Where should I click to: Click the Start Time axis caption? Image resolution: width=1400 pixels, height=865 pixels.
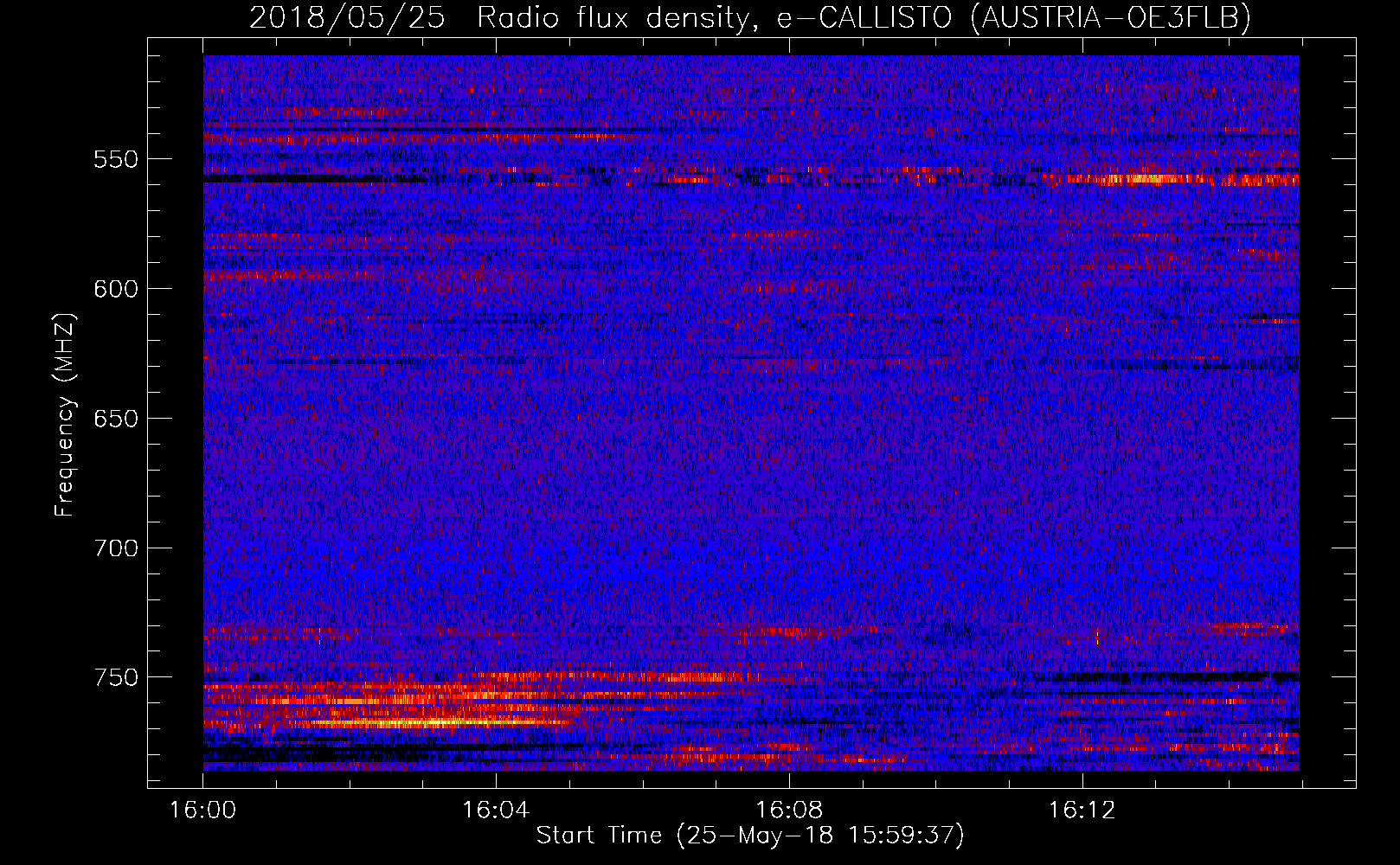click(x=749, y=836)
